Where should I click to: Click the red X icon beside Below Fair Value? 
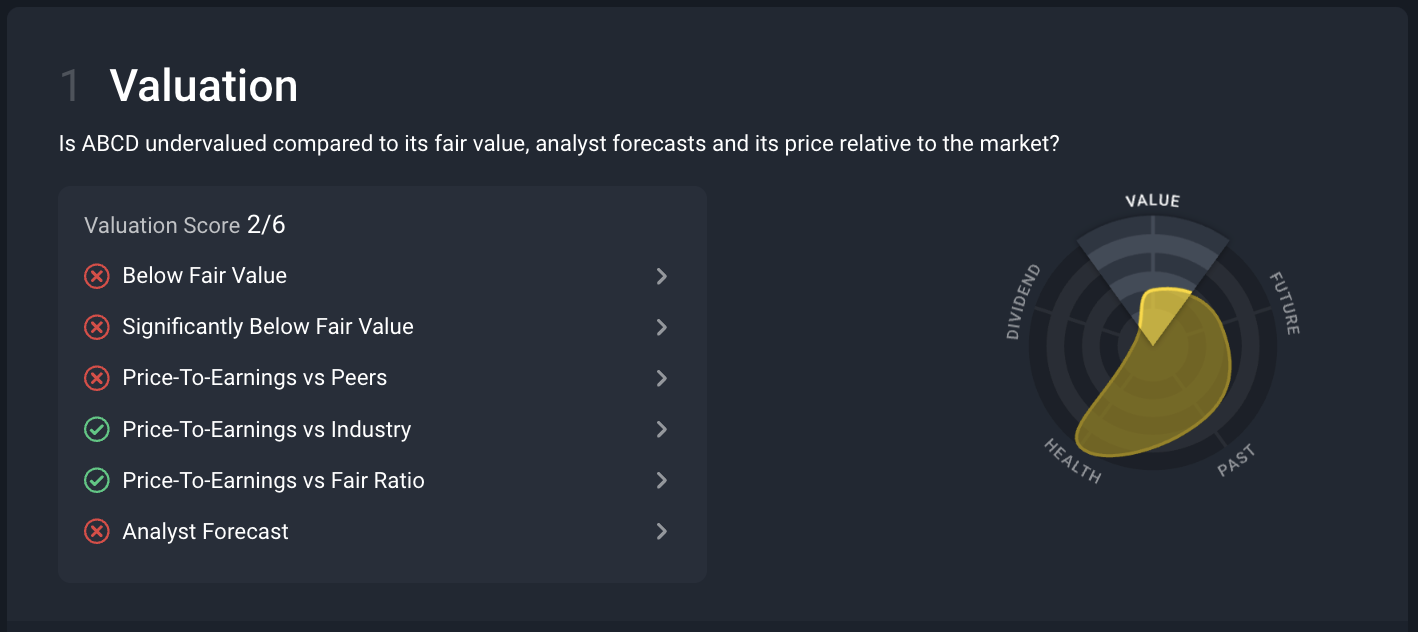pos(97,276)
